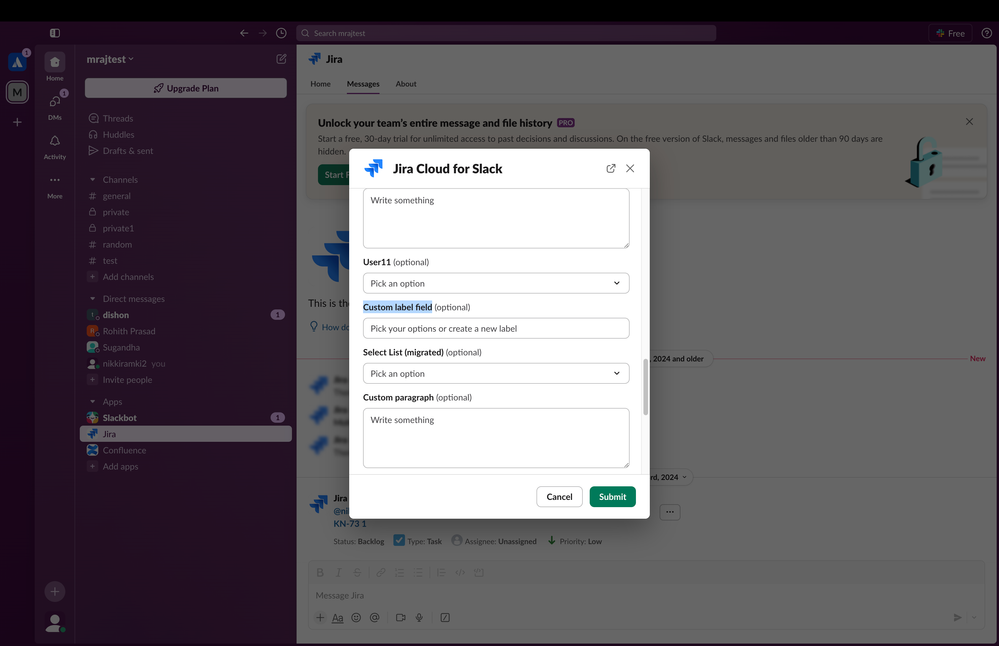
Task: Collapse the Apps section
Action: point(92,402)
